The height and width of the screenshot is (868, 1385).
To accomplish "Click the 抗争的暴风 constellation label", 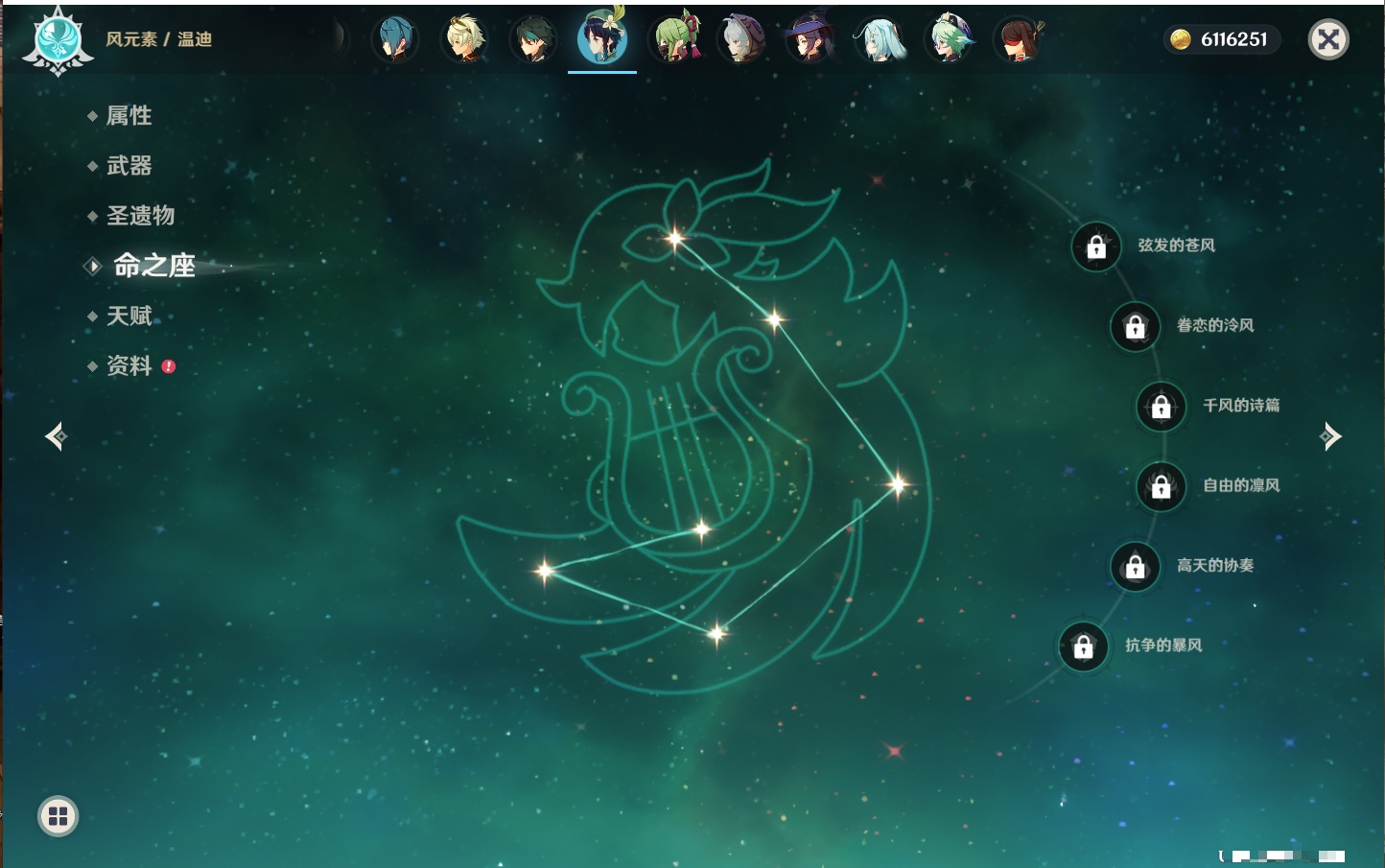I will (x=1163, y=645).
